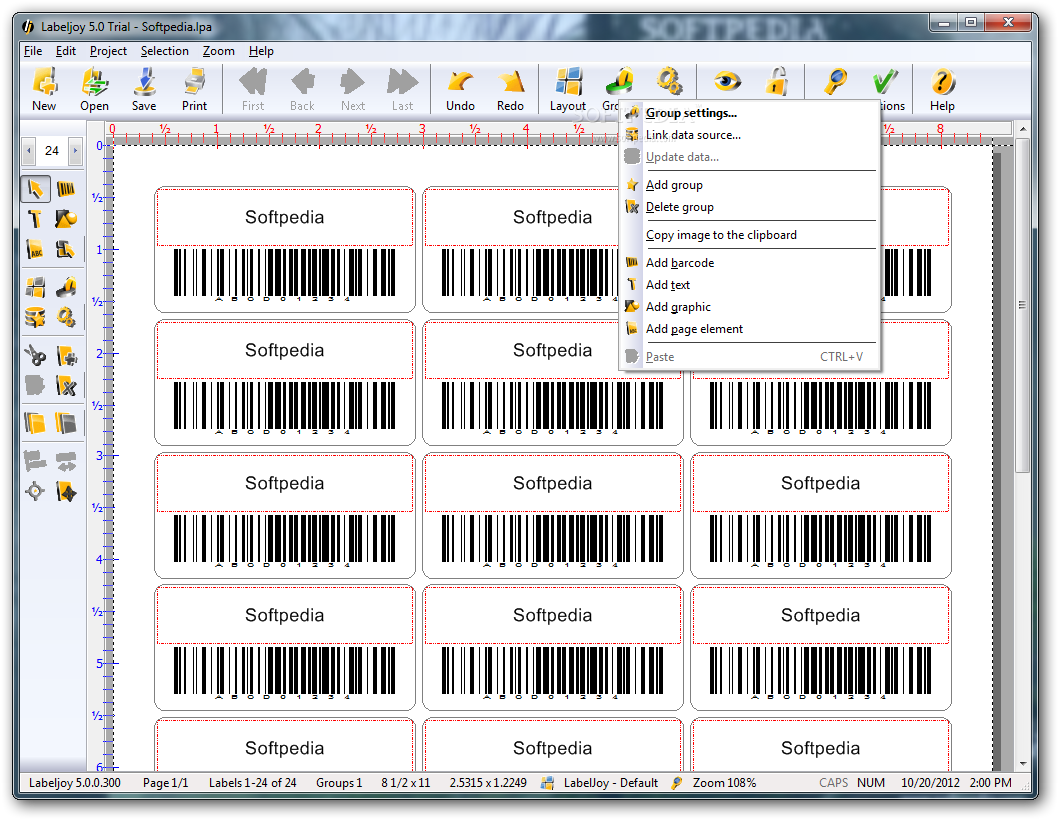
Task: Select the barcode tool in left toolbox
Action: [67, 189]
